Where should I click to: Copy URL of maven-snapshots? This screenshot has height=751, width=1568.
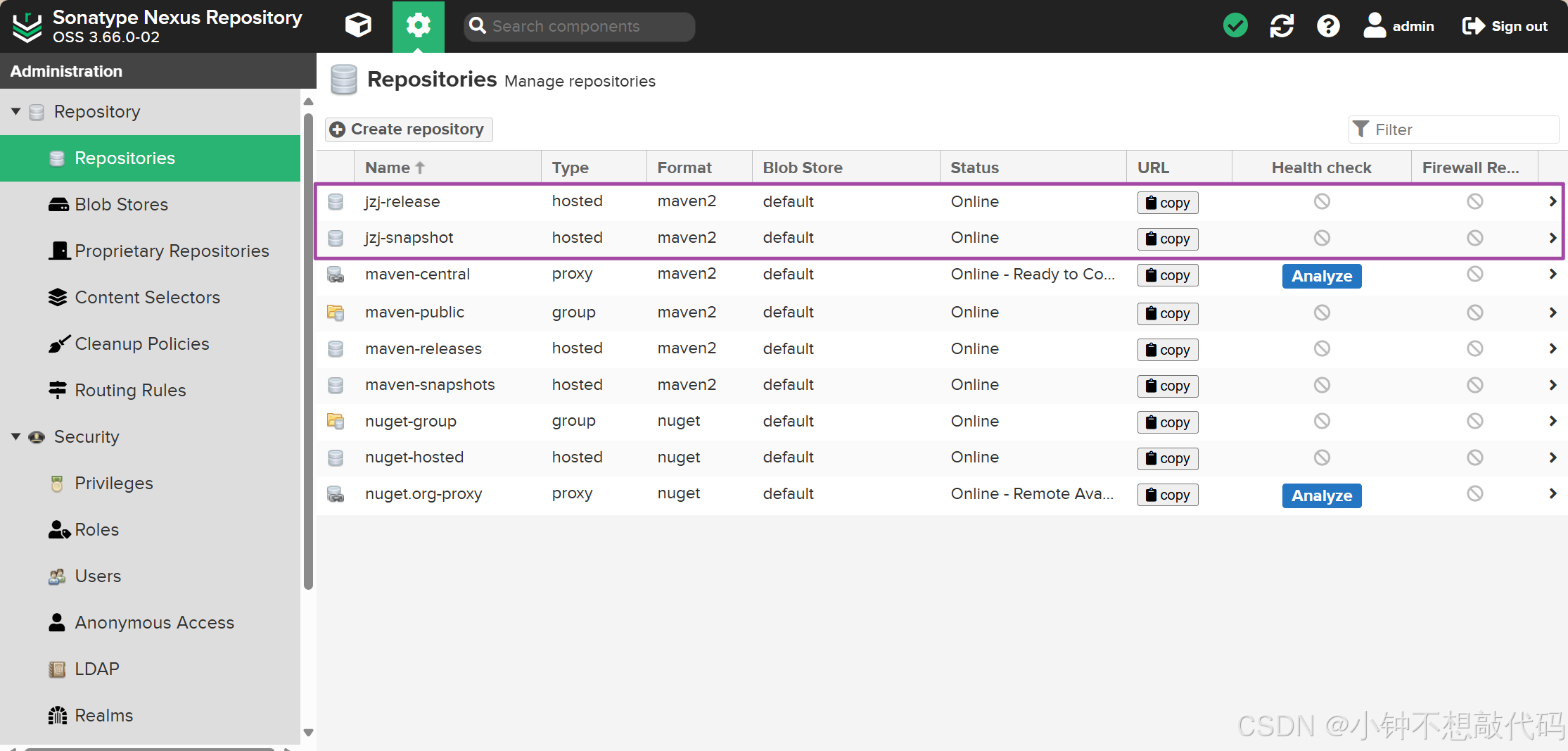click(1168, 386)
